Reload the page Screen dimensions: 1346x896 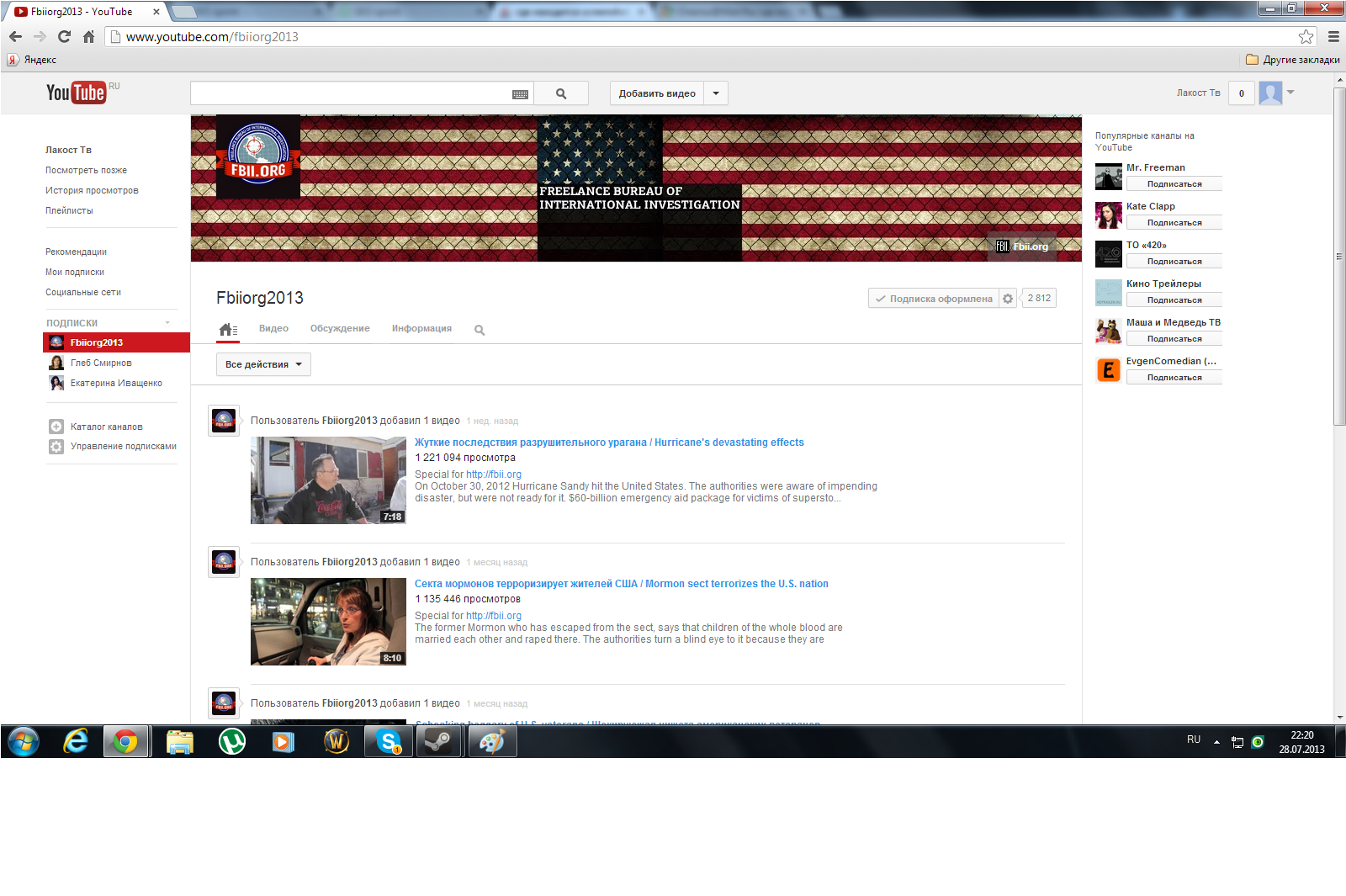(x=64, y=36)
